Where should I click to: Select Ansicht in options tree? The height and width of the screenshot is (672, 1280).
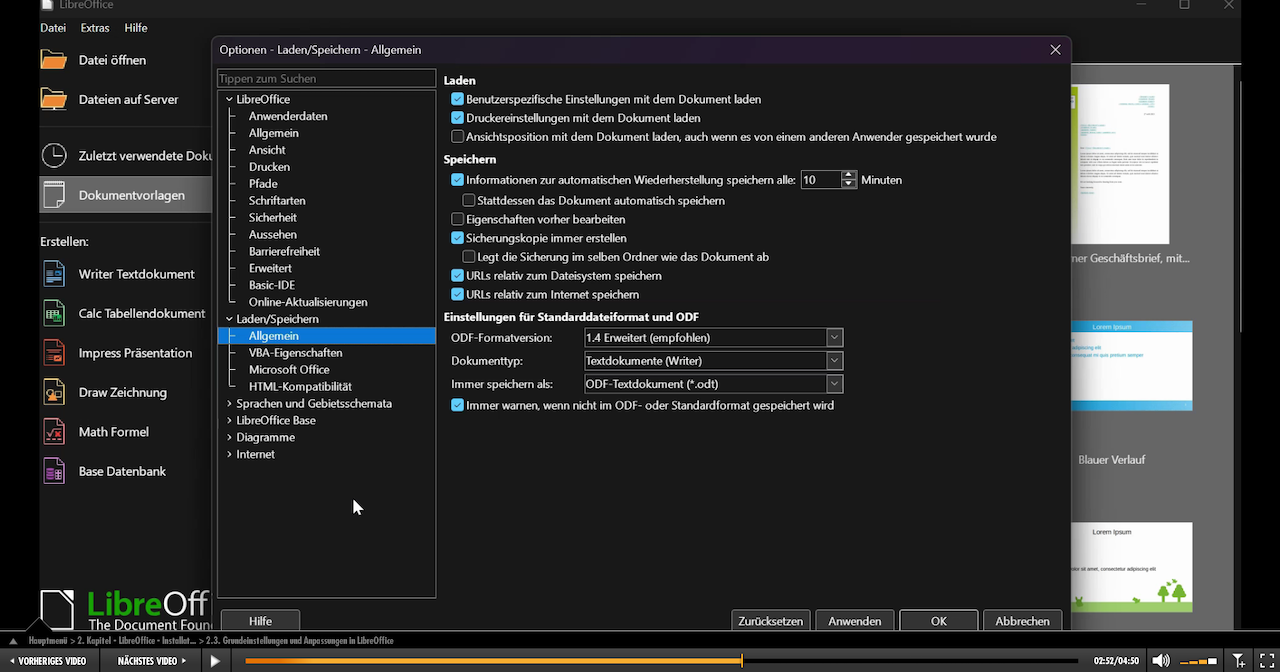267,150
